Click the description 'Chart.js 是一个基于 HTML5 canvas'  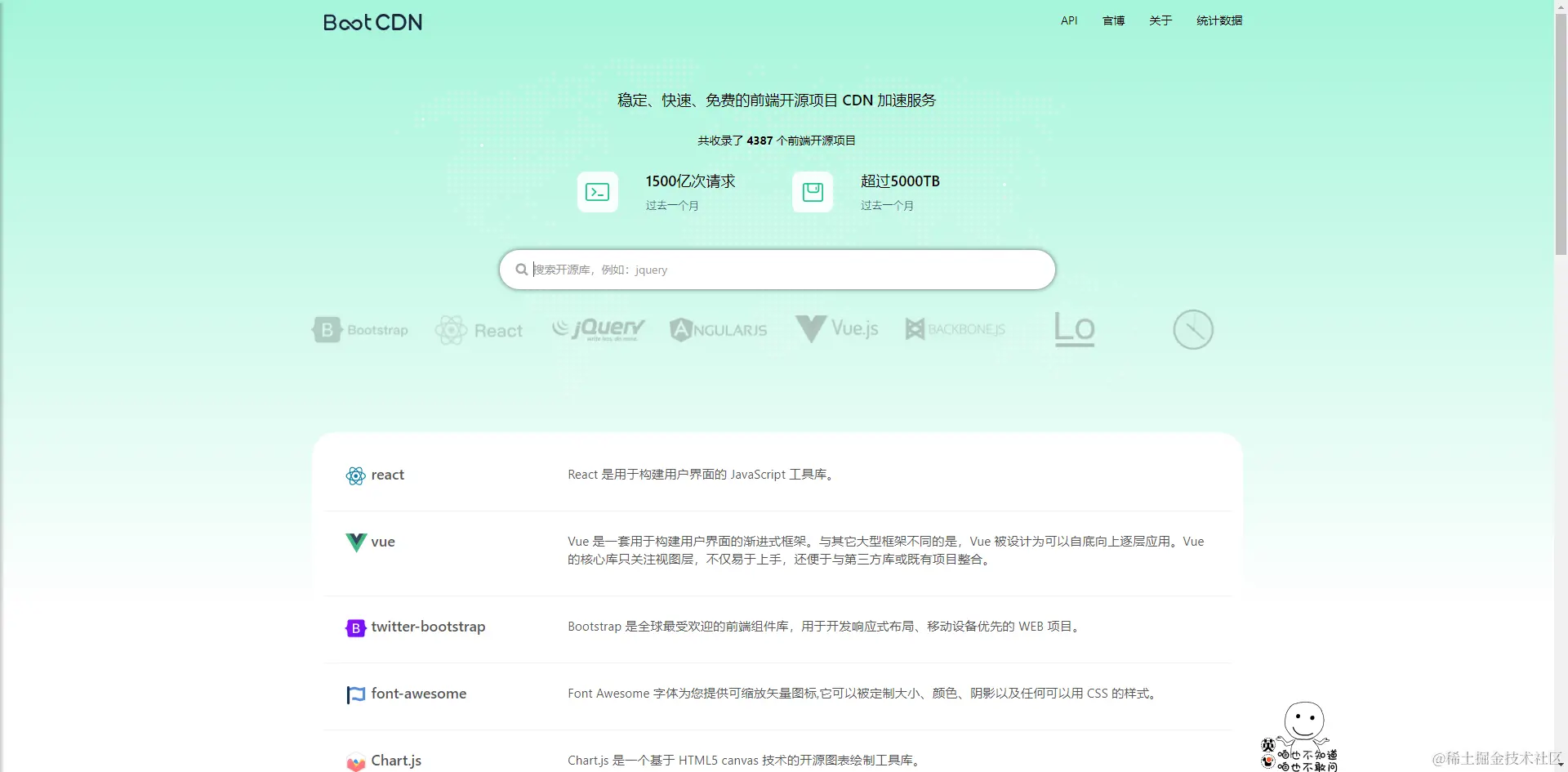click(746, 761)
